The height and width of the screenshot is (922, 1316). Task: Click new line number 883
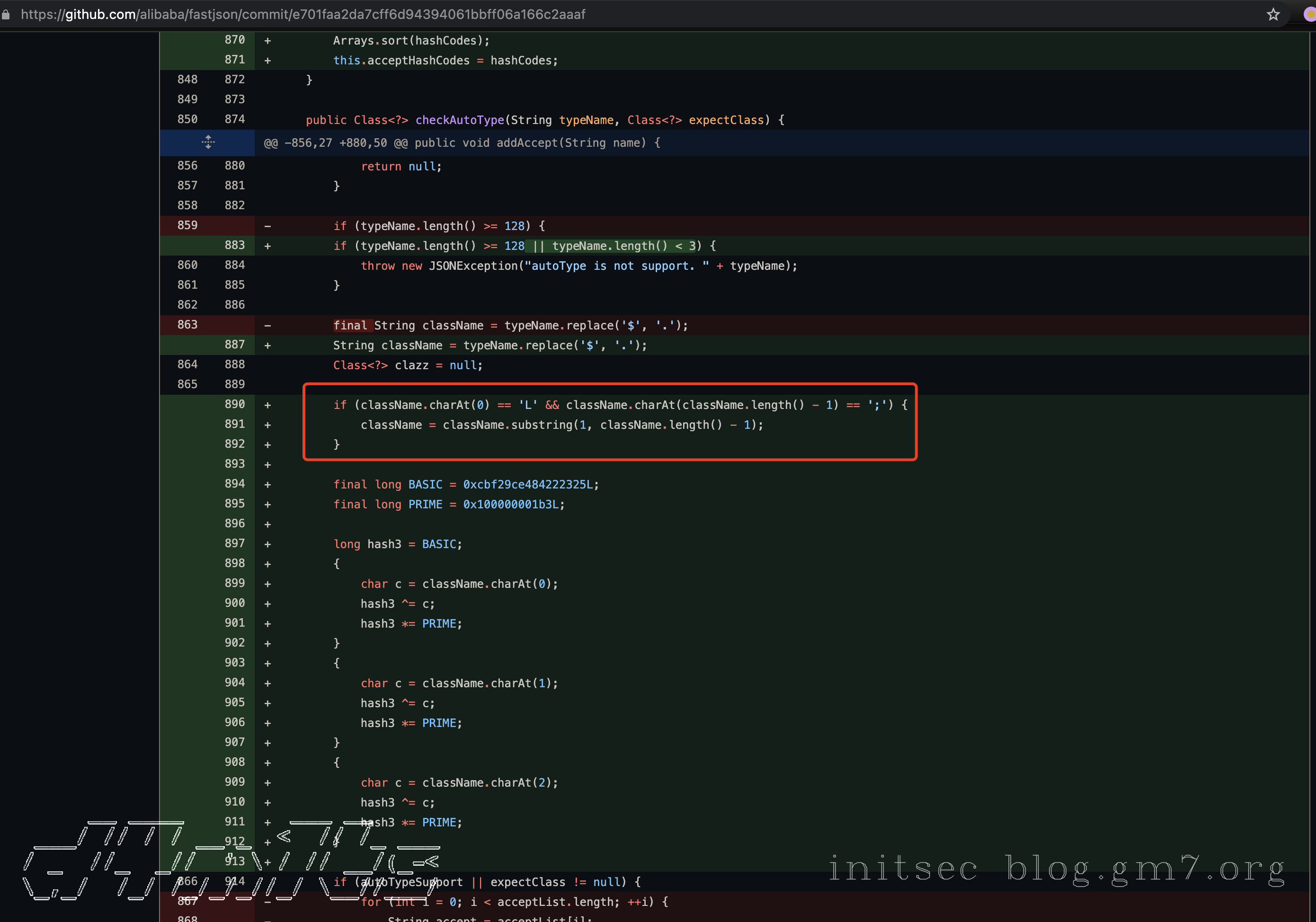[234, 245]
